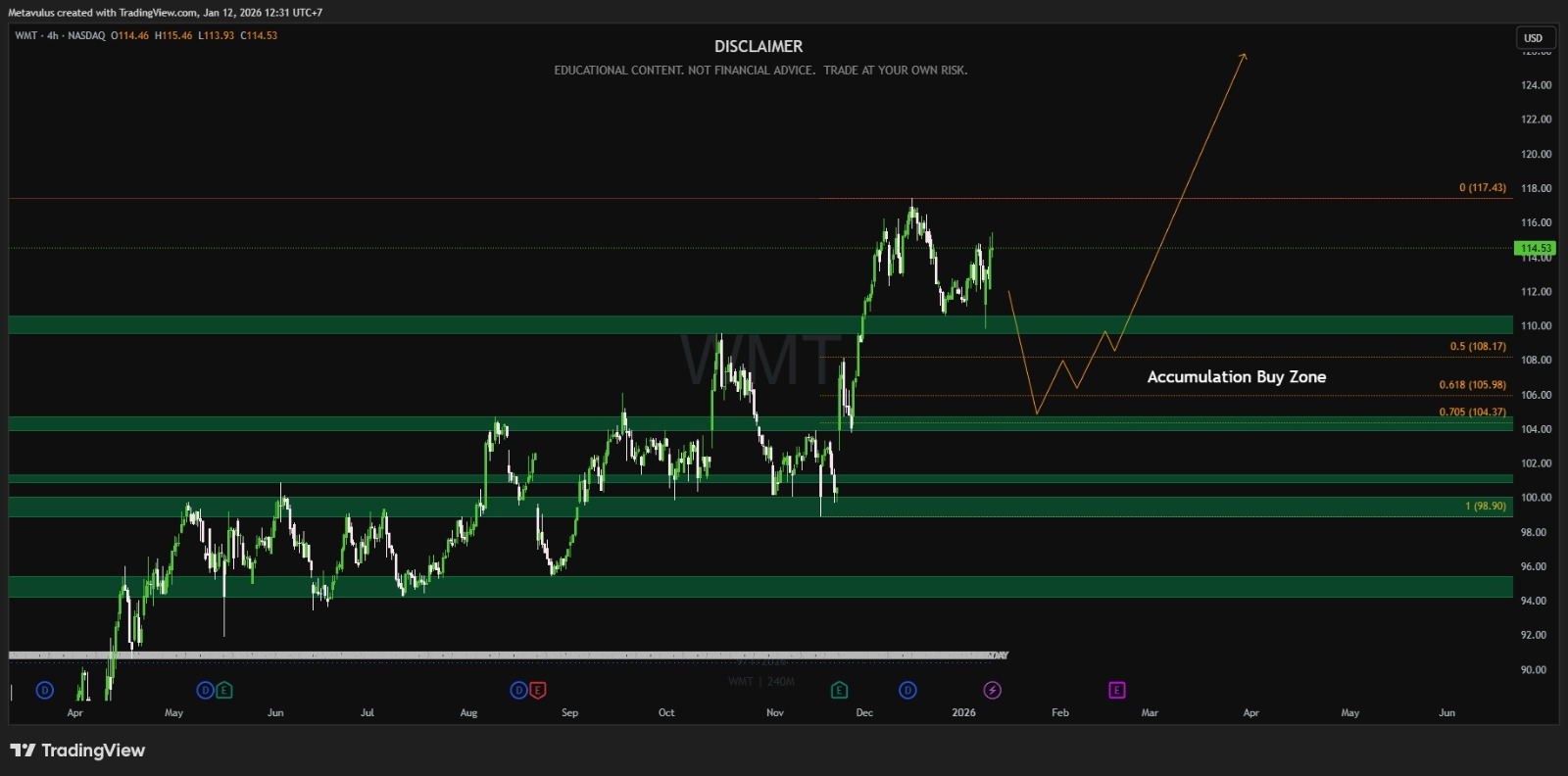The width and height of the screenshot is (1568, 776).
Task: Click the TradingView logo
Action: pyautogui.click(x=78, y=751)
